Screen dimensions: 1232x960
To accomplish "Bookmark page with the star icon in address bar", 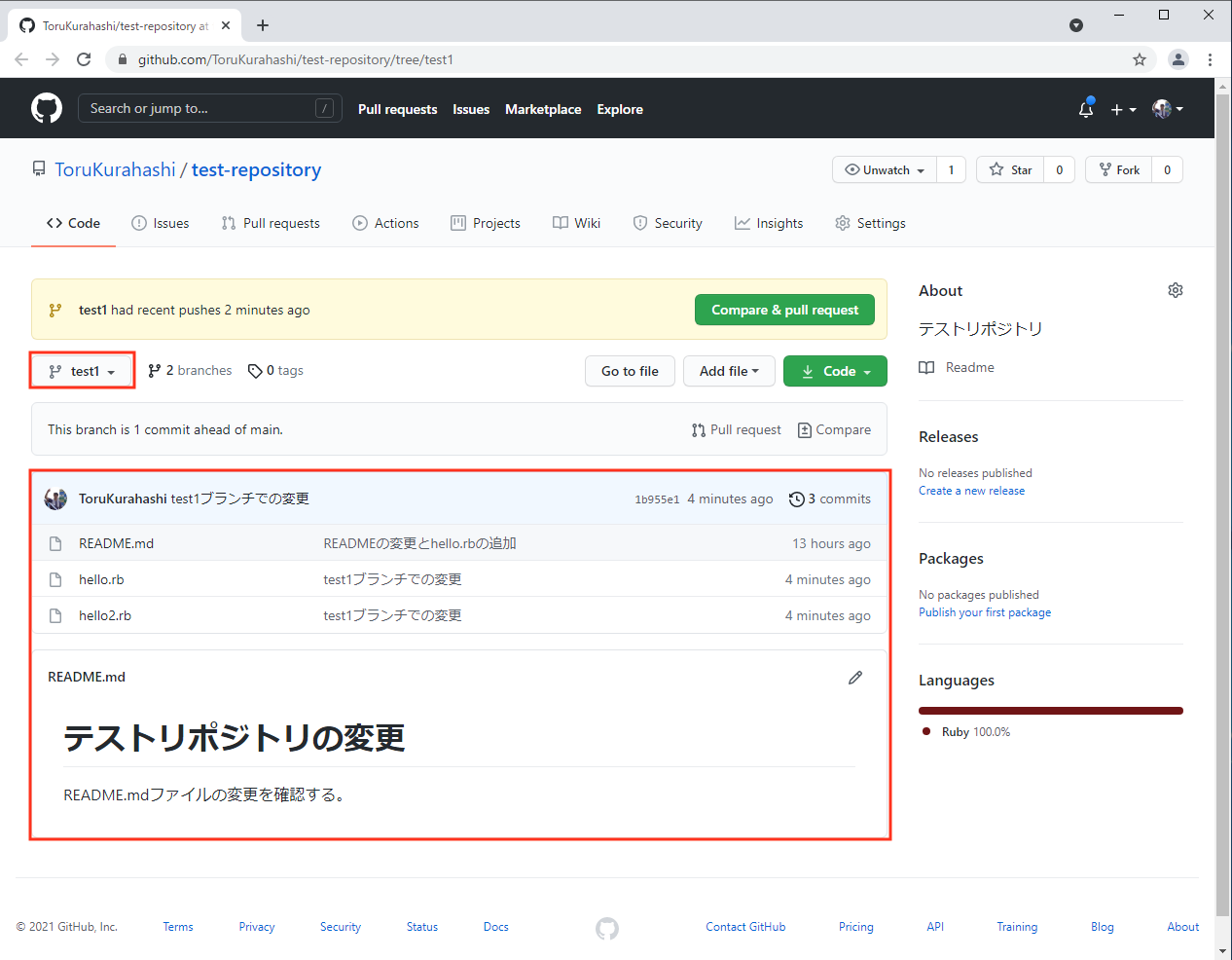I will pos(1139,59).
